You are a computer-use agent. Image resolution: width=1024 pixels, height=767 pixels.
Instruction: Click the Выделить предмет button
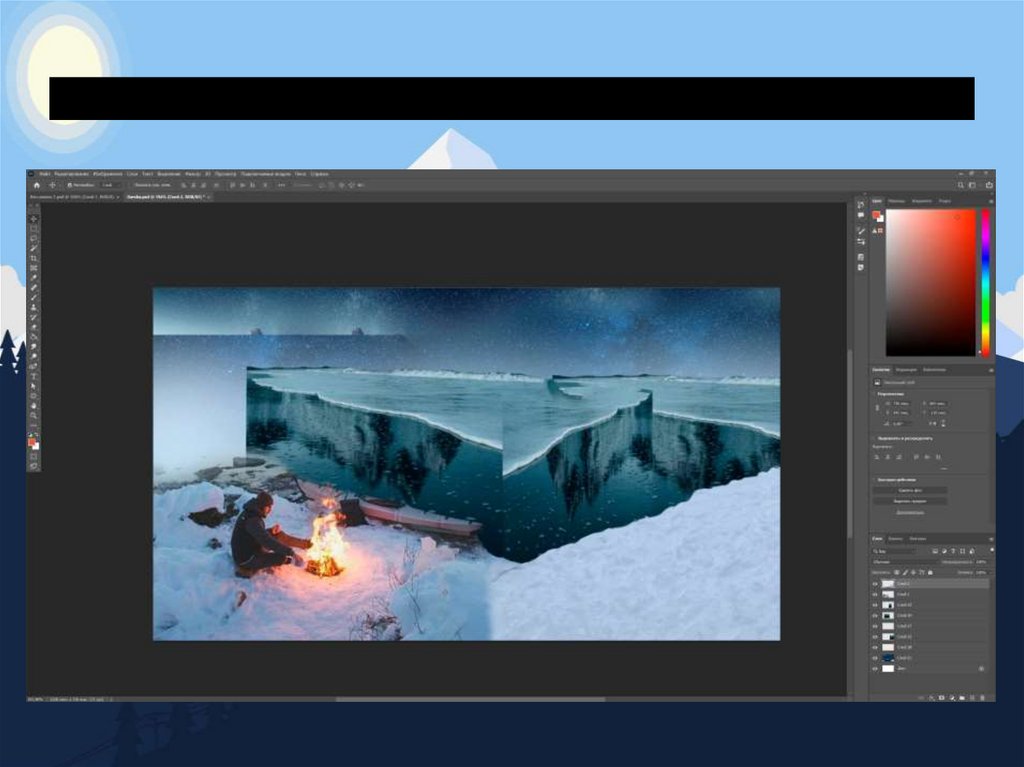click(910, 501)
